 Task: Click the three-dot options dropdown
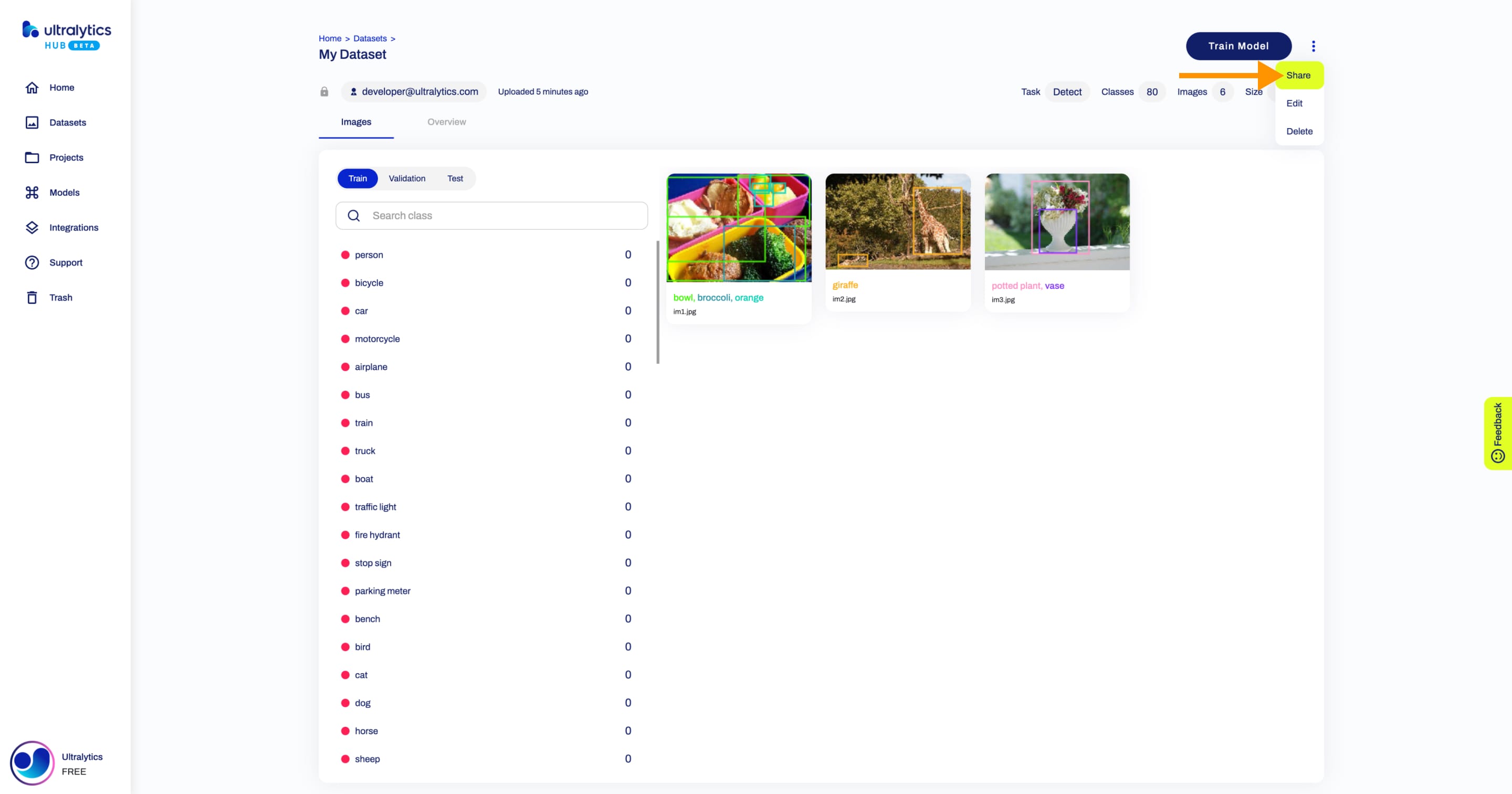(x=1313, y=45)
